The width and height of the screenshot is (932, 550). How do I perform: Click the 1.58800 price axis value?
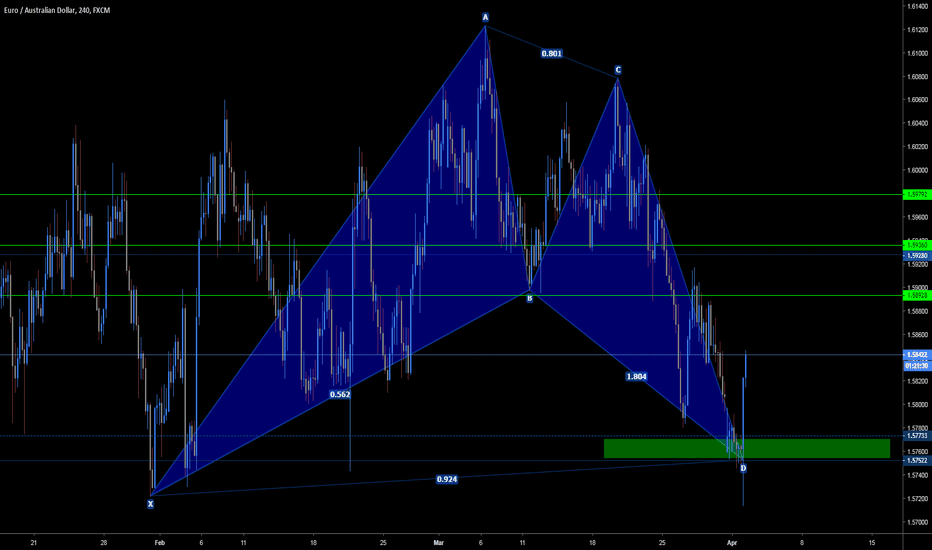coord(918,311)
